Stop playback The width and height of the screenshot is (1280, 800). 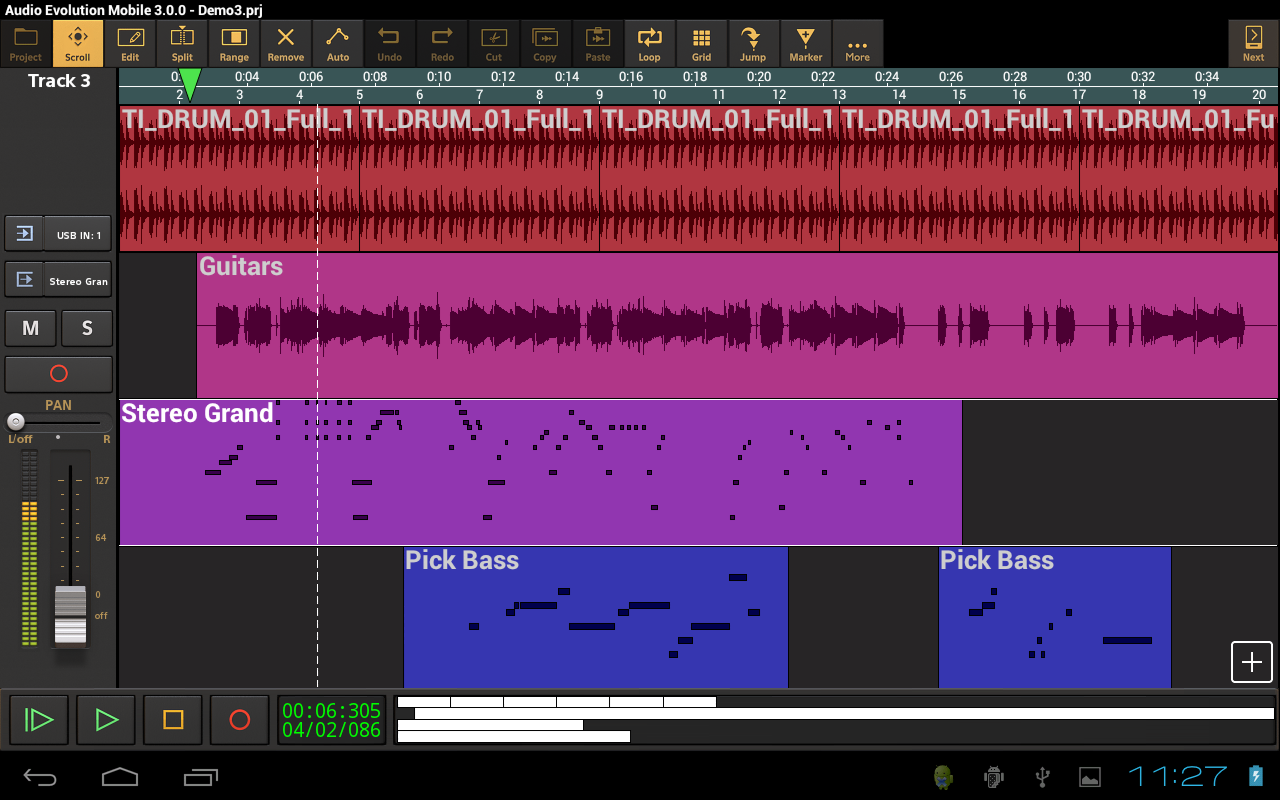click(173, 720)
